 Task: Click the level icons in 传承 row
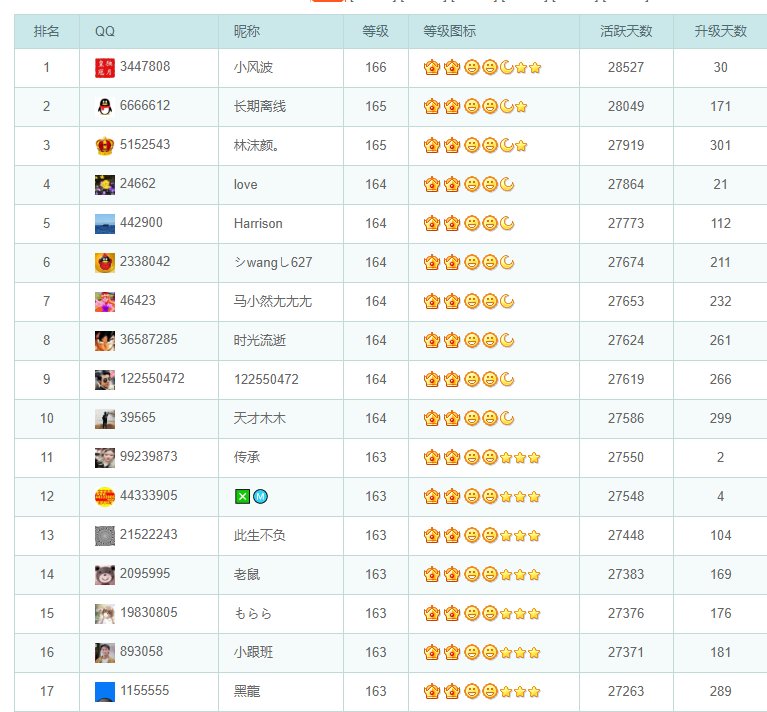click(482, 457)
